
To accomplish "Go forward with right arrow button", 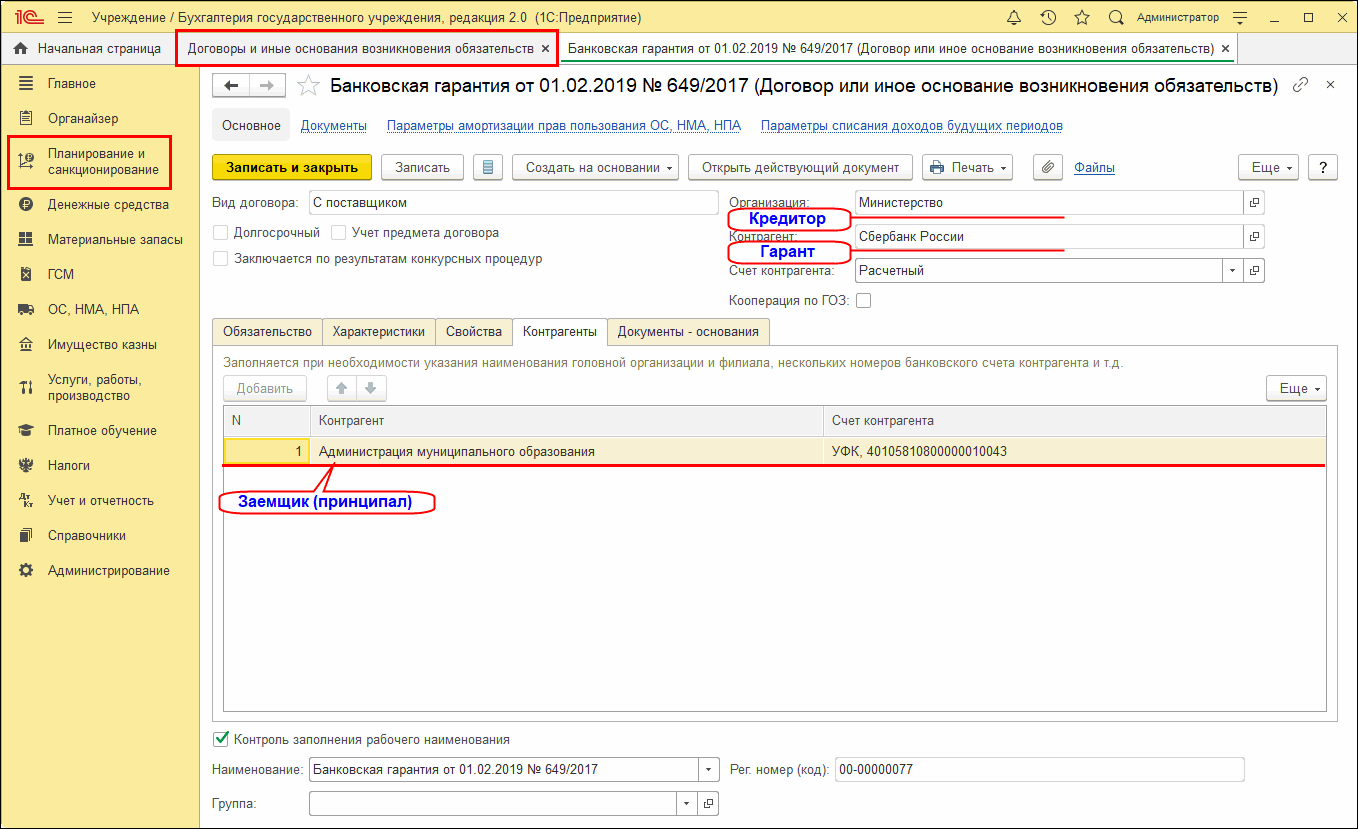I will point(268,86).
